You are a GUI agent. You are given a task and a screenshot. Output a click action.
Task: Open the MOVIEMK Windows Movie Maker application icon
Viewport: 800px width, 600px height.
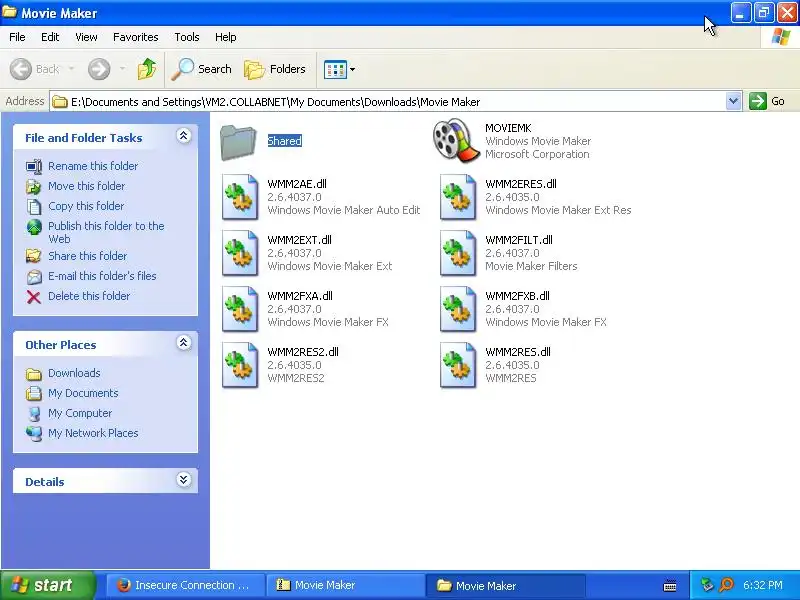pos(456,140)
